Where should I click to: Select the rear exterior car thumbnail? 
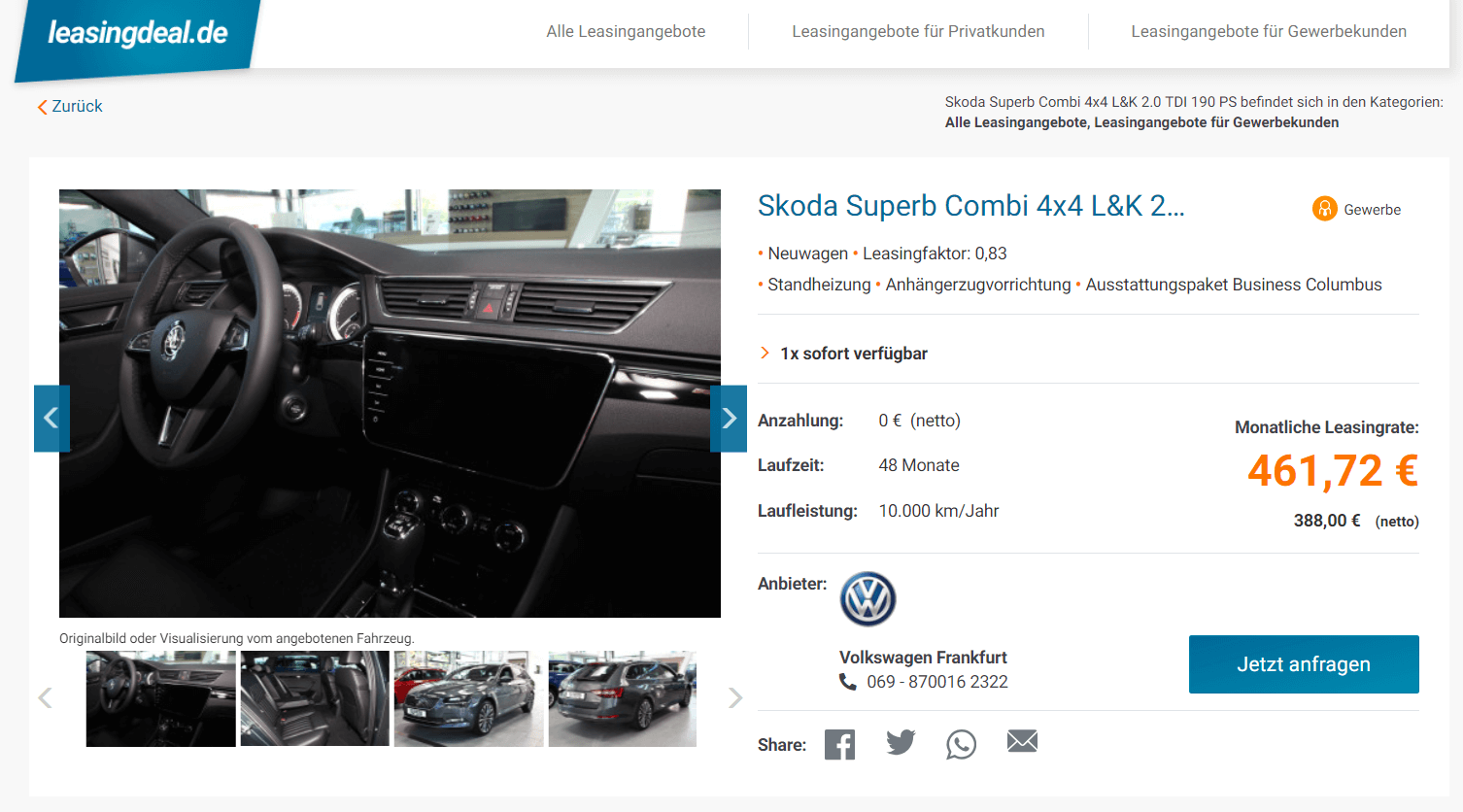[623, 698]
